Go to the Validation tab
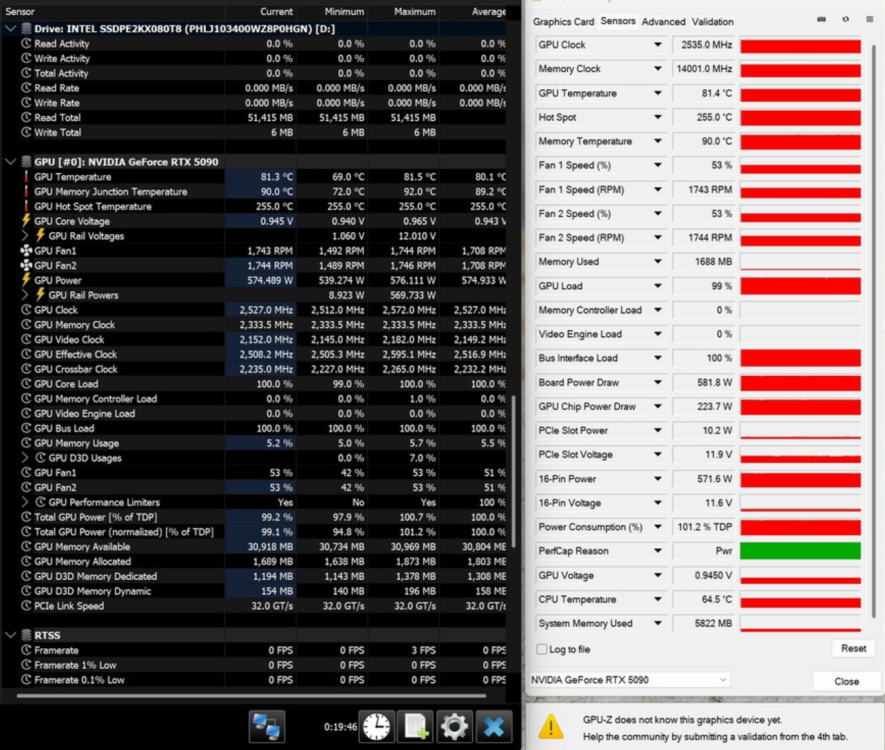 tap(712, 21)
